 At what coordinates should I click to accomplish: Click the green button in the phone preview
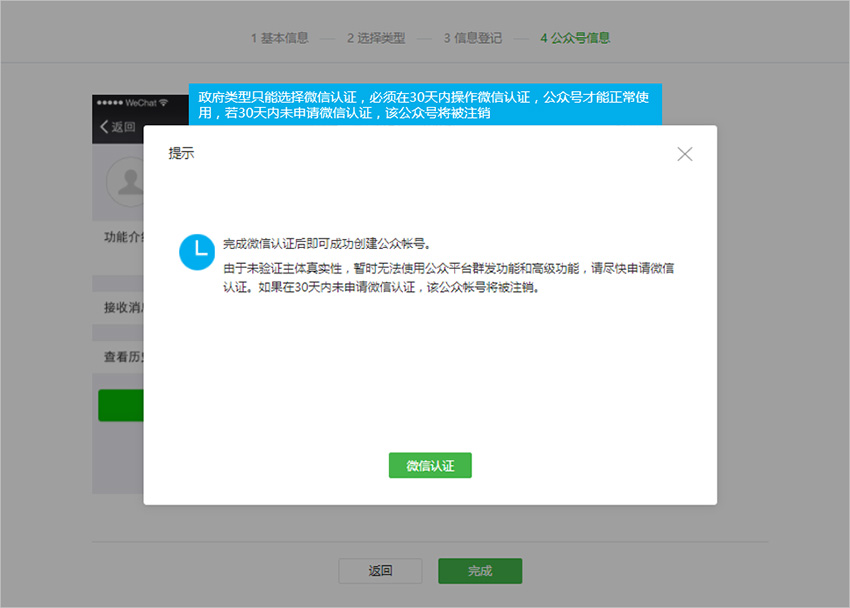[x=120, y=405]
